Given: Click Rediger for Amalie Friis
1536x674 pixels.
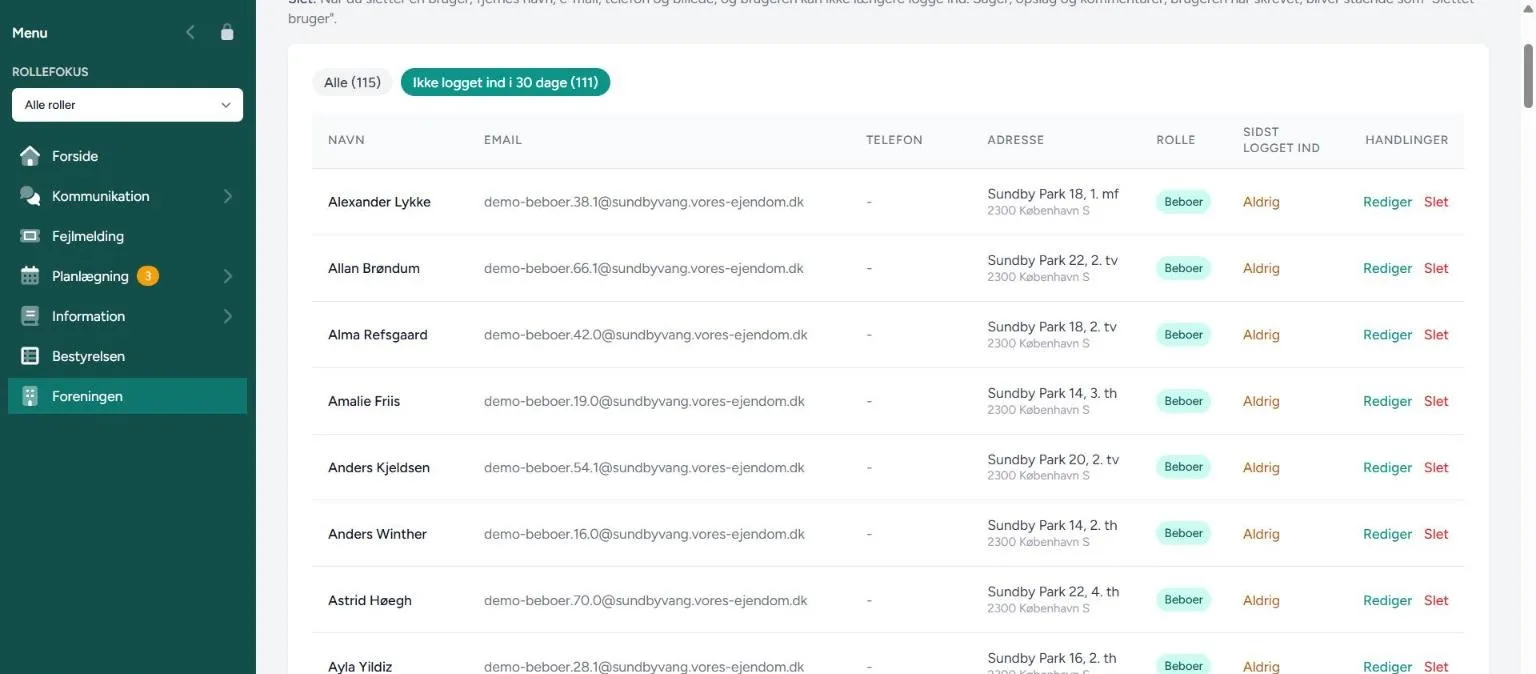Looking at the screenshot, I should click(1387, 401).
